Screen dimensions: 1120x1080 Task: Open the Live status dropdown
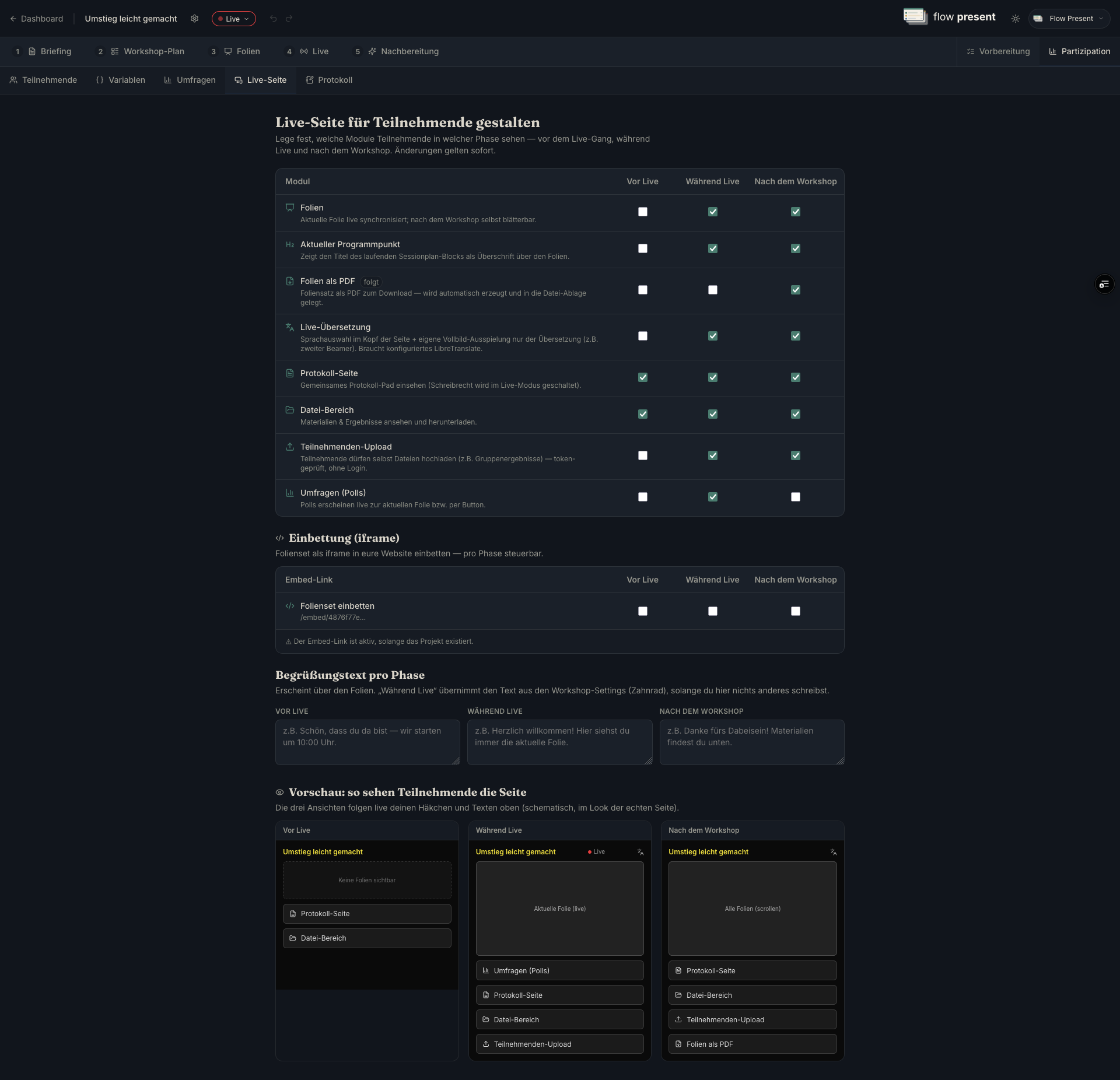pos(233,19)
